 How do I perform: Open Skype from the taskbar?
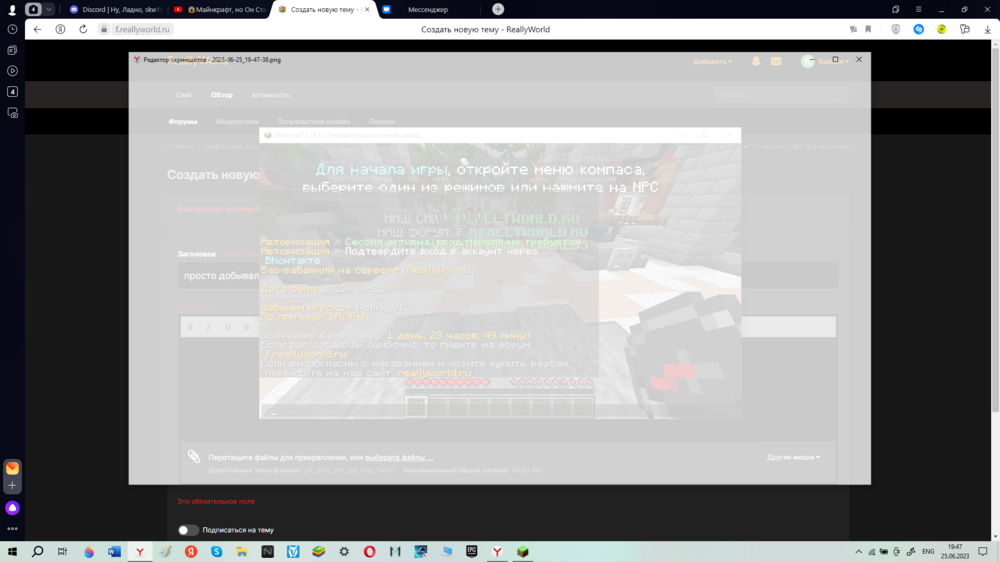[x=216, y=552]
